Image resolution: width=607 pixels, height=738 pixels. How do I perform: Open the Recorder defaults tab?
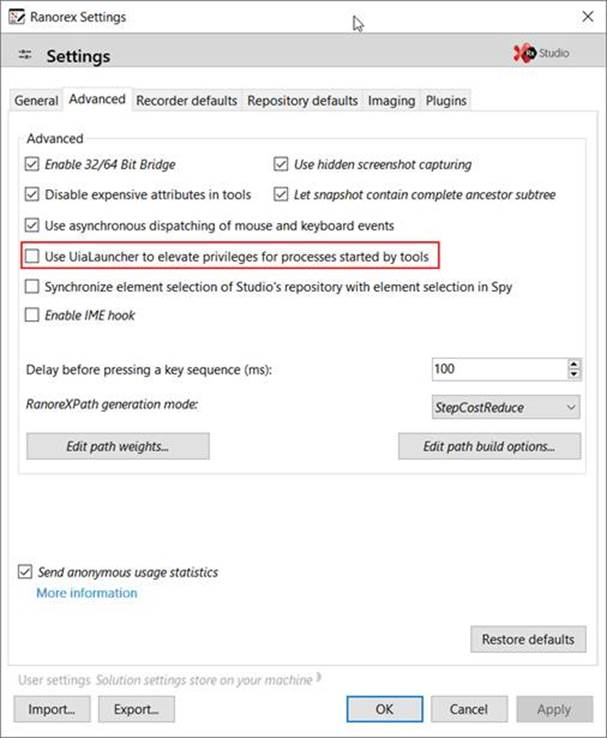coord(186,100)
